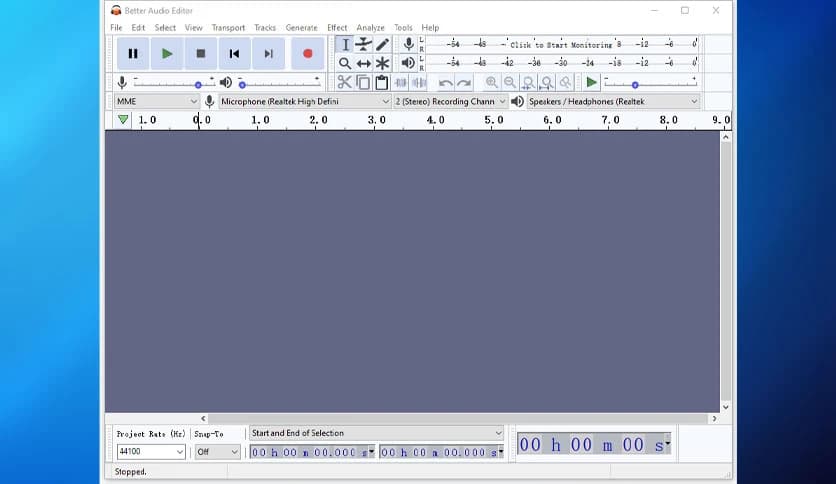Click Play-at-speed green button
836x484 pixels.
(591, 82)
